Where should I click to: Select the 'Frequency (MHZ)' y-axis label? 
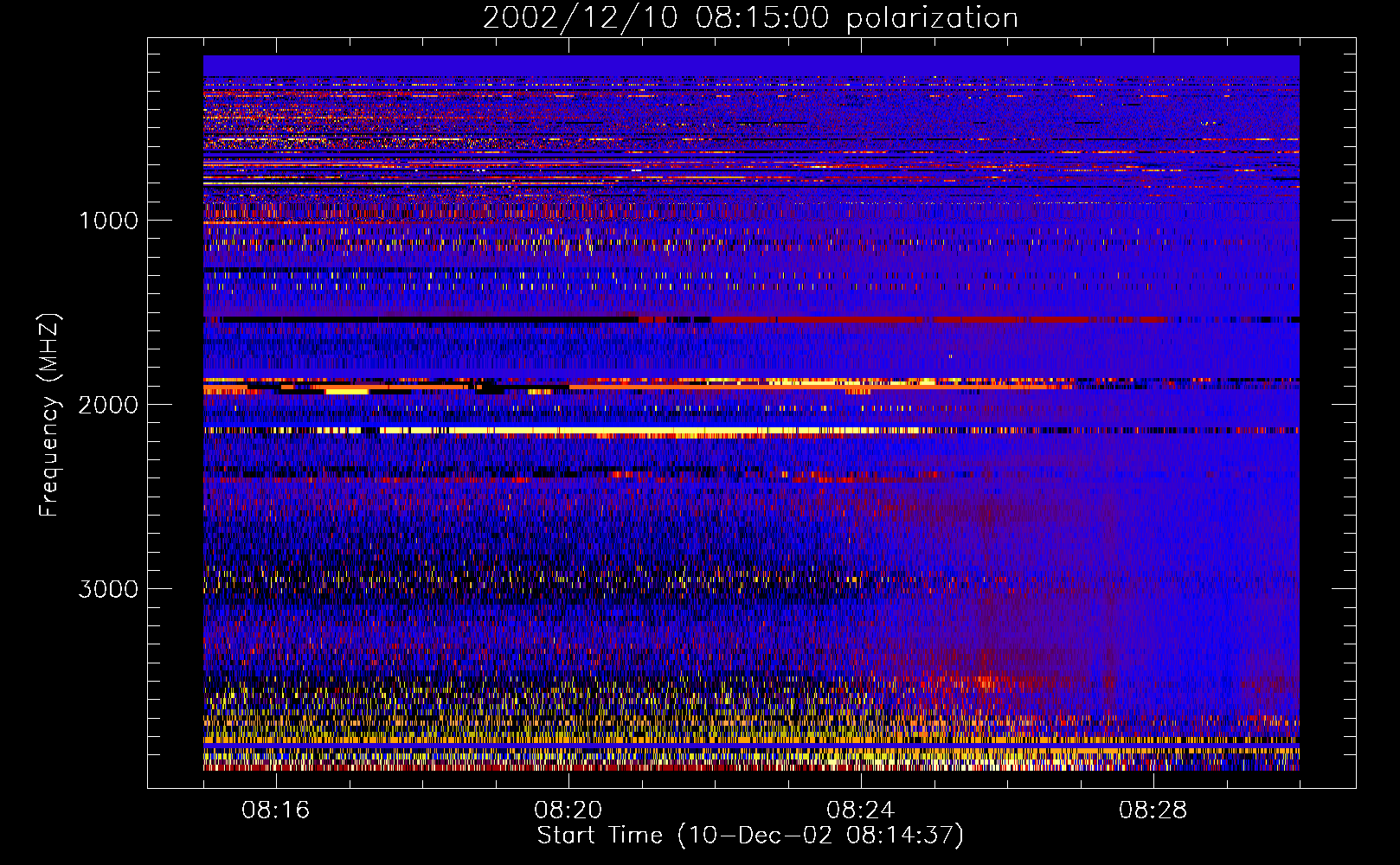[x=49, y=415]
